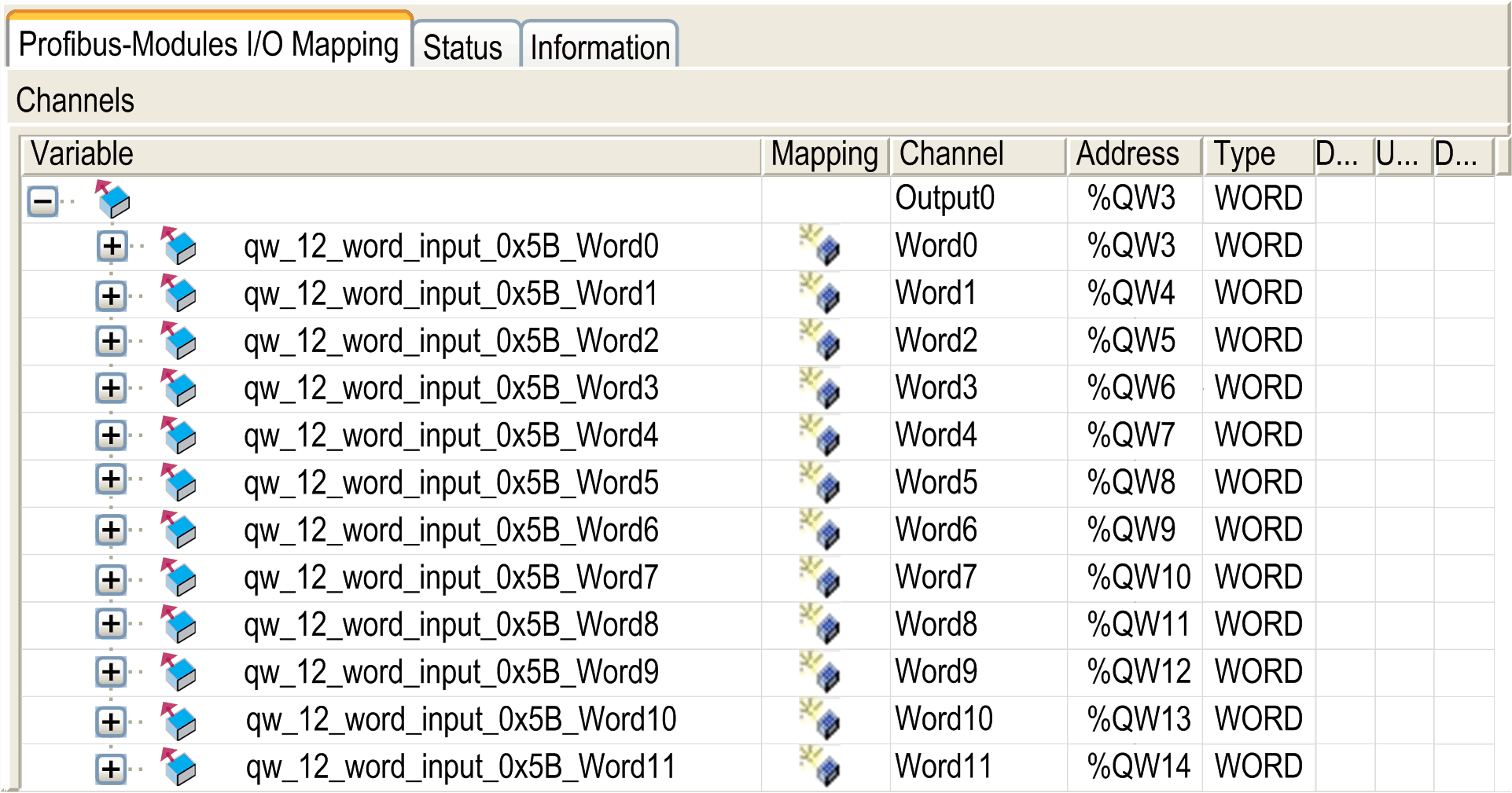1512x793 pixels.
Task: Expand the qw_12_word_input_0x5B_Word11 row
Action: click(x=112, y=769)
